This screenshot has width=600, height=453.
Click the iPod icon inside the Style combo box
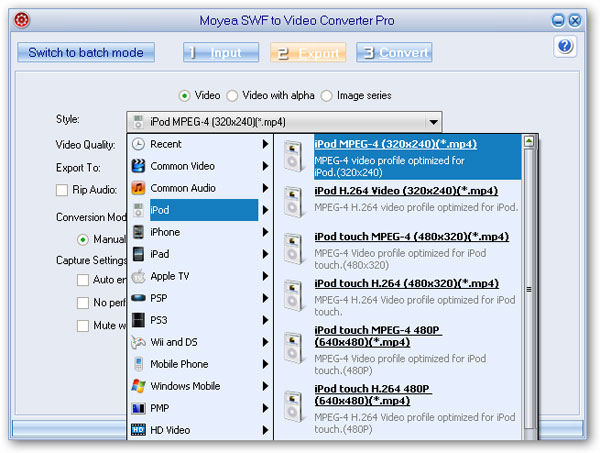138,122
